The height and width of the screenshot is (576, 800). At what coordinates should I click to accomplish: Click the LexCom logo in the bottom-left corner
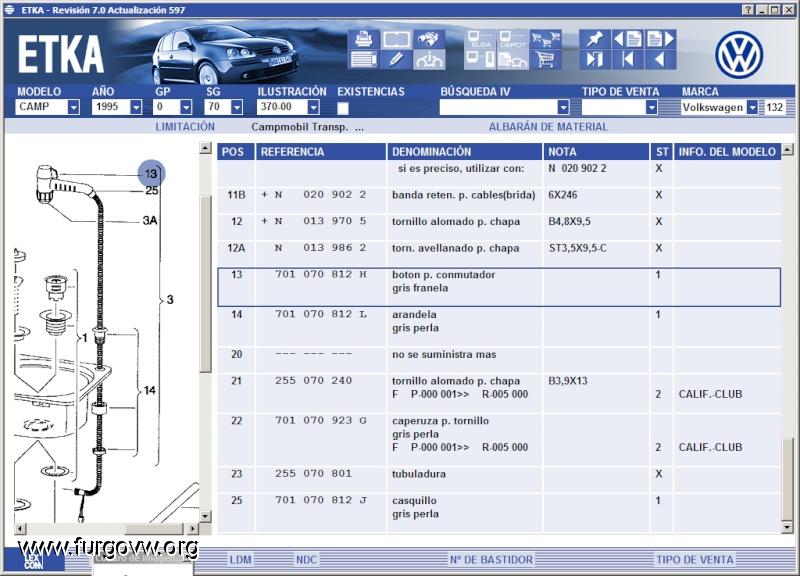tap(34, 560)
